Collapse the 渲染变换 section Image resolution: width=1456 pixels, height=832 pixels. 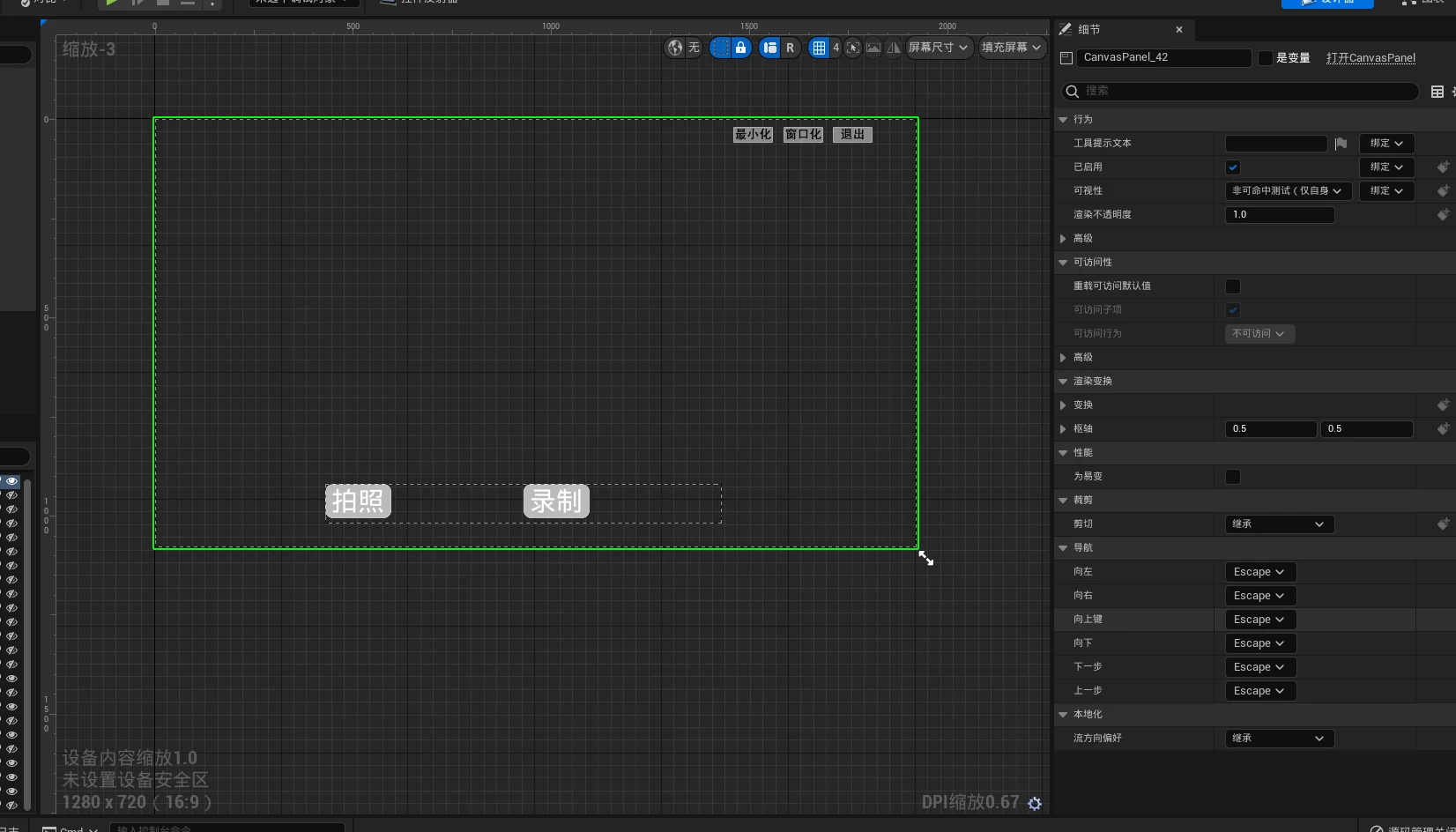pos(1063,382)
